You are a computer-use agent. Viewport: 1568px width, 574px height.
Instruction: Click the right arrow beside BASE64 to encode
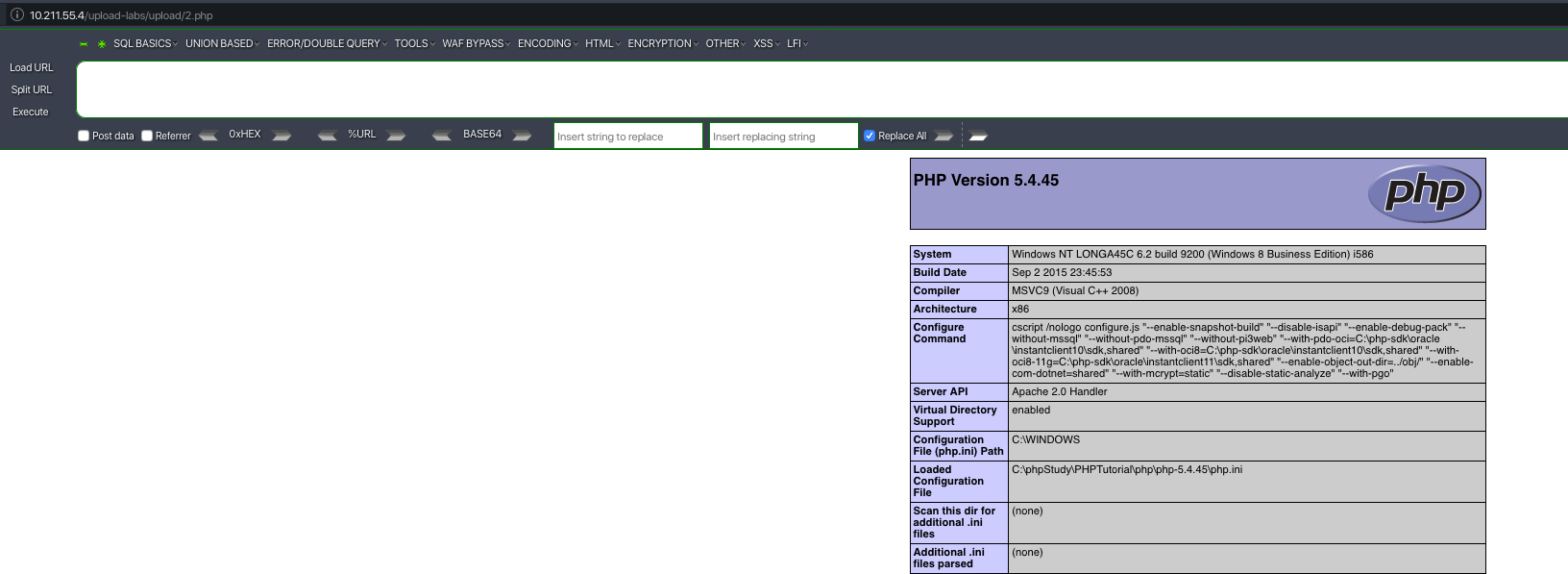click(x=522, y=136)
